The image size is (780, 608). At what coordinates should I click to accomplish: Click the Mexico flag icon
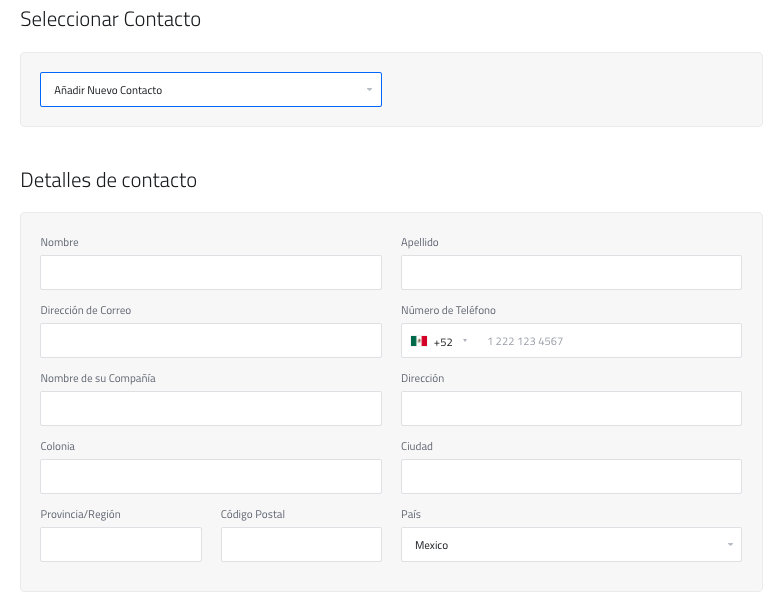419,341
